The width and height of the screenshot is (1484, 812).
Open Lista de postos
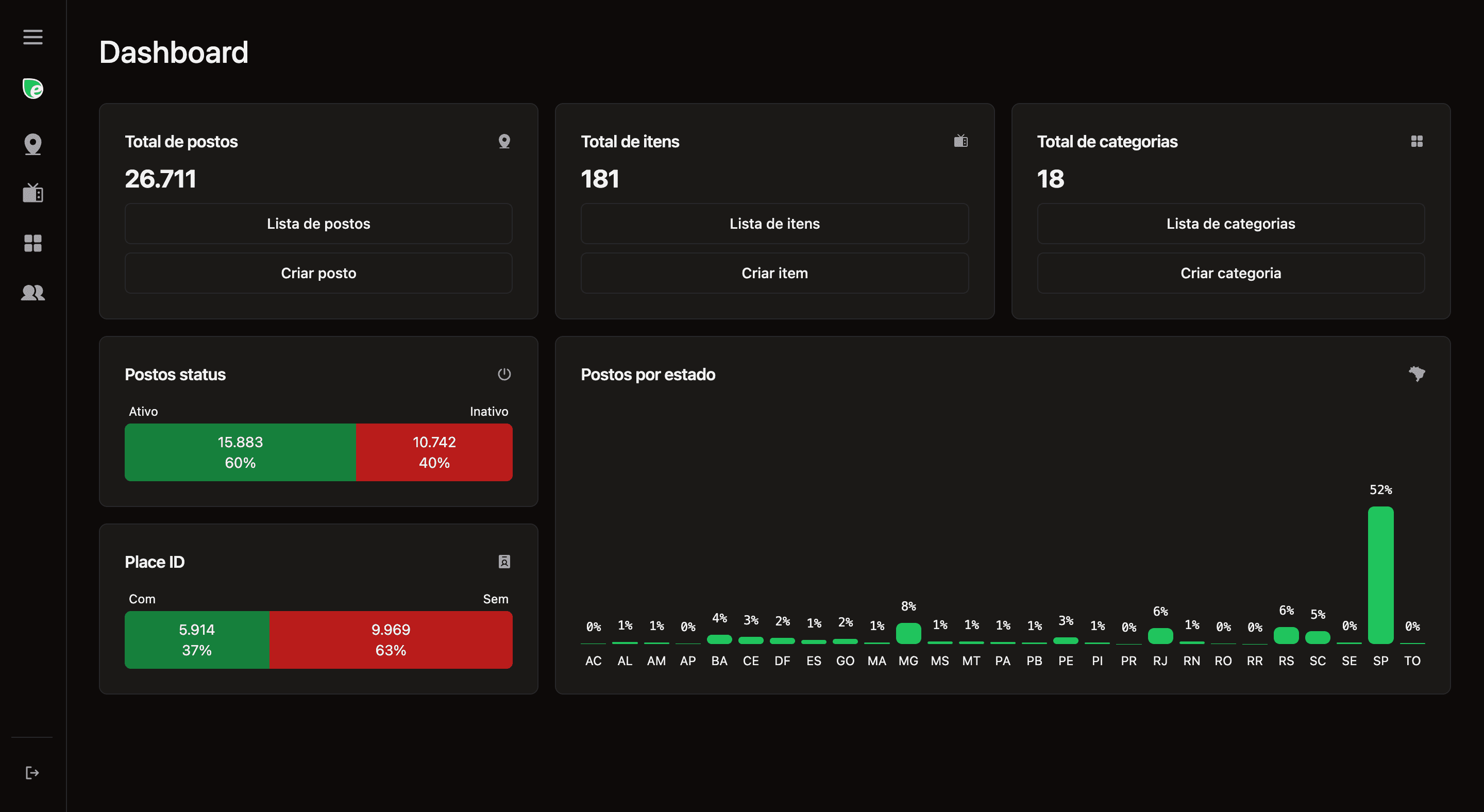[318, 224]
